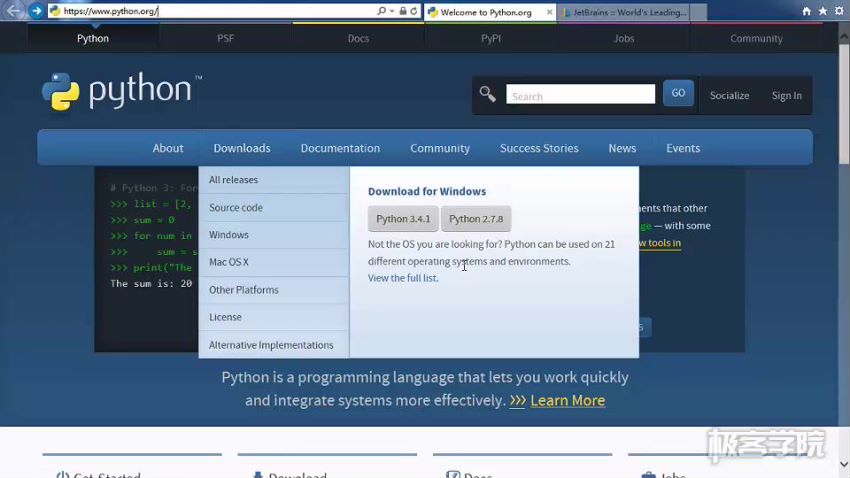Choose Alternative Implementations in Downloads menu
This screenshot has width=850, height=478.
tap(274, 345)
